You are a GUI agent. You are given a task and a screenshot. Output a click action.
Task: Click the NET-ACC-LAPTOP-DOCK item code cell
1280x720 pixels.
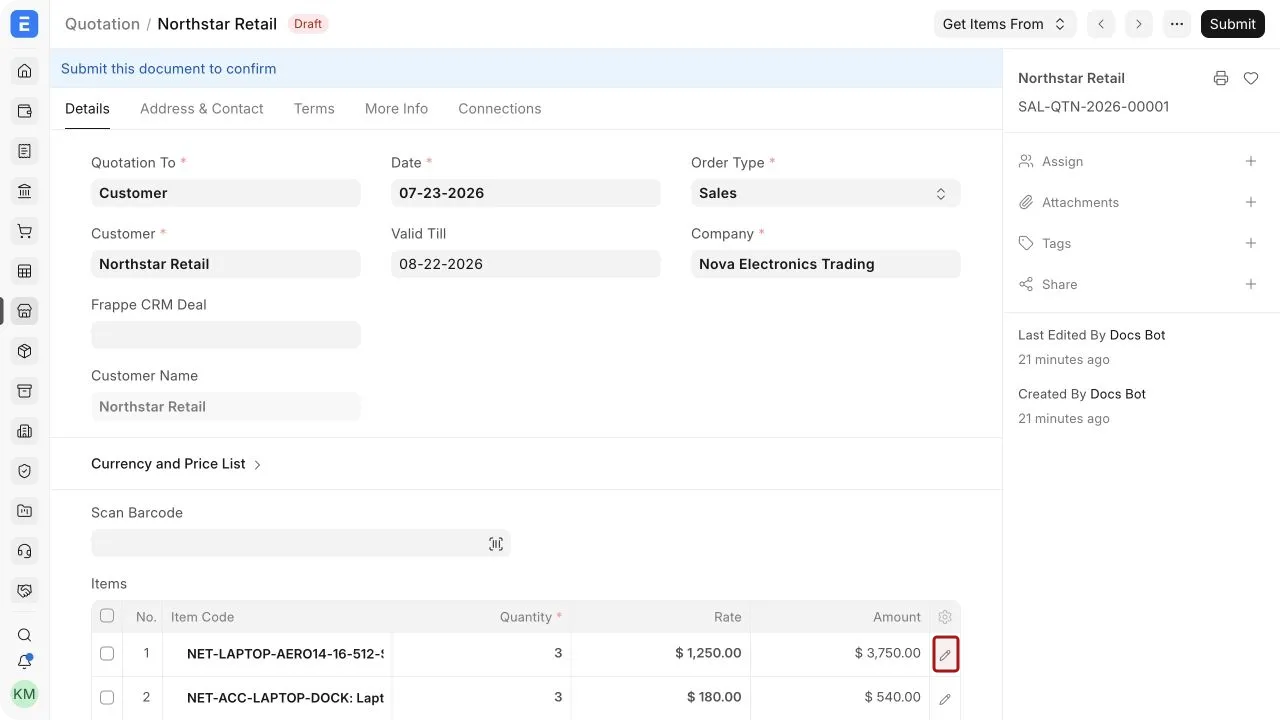pyautogui.click(x=277, y=697)
